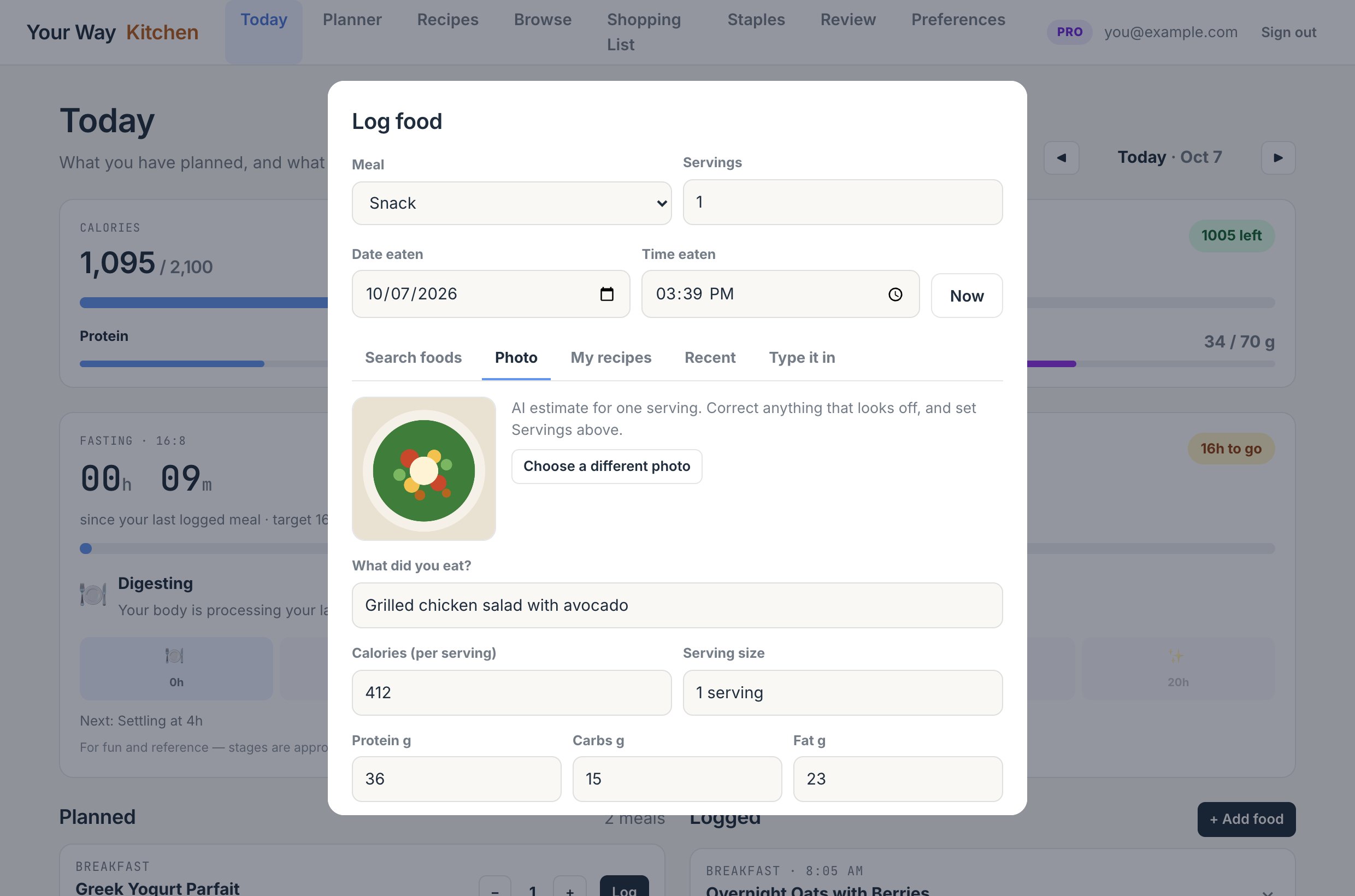1355x896 pixels.
Task: Go to next day with right arrow
Action: click(x=1278, y=158)
